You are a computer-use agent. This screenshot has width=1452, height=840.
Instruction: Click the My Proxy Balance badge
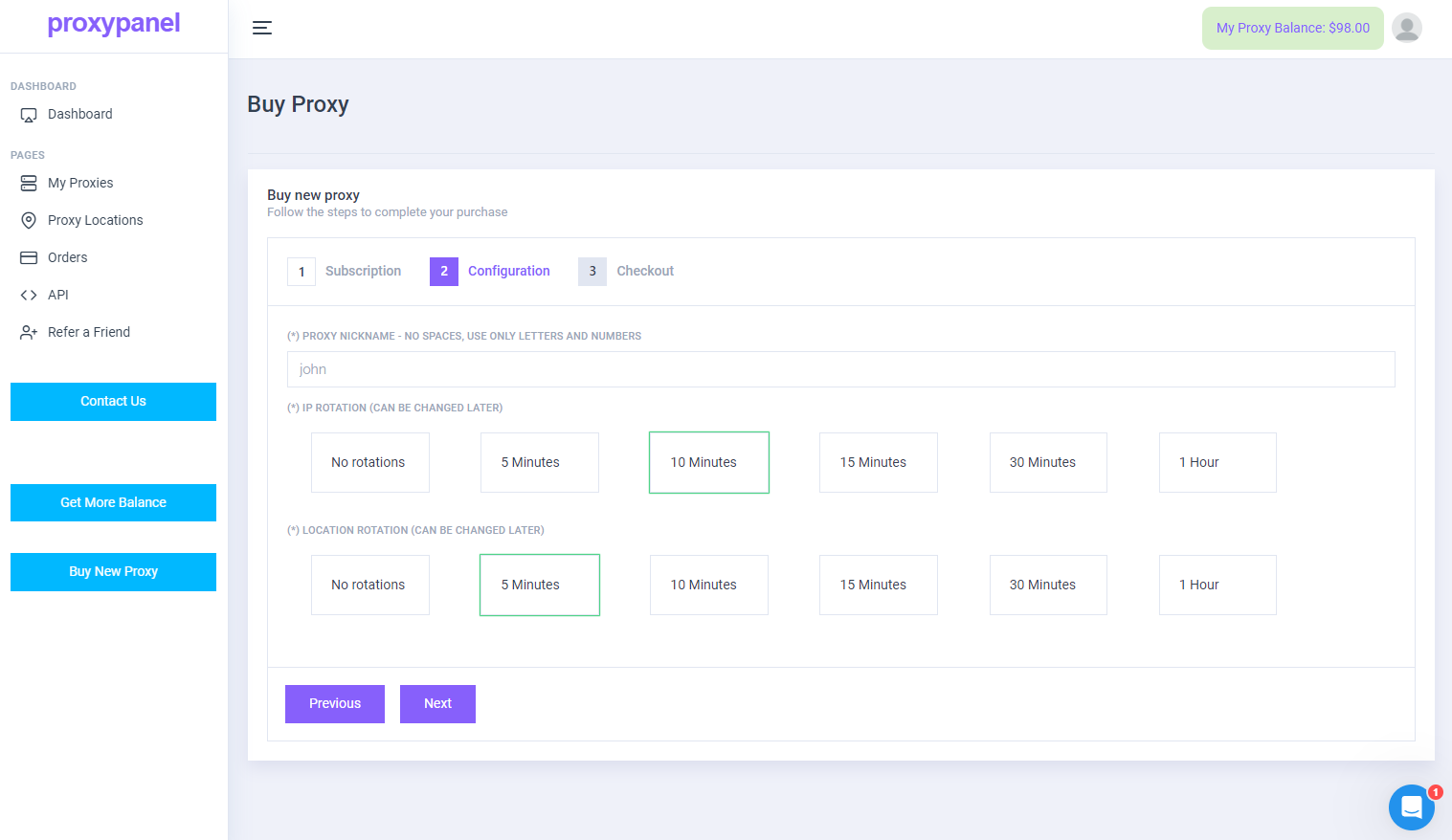point(1292,28)
